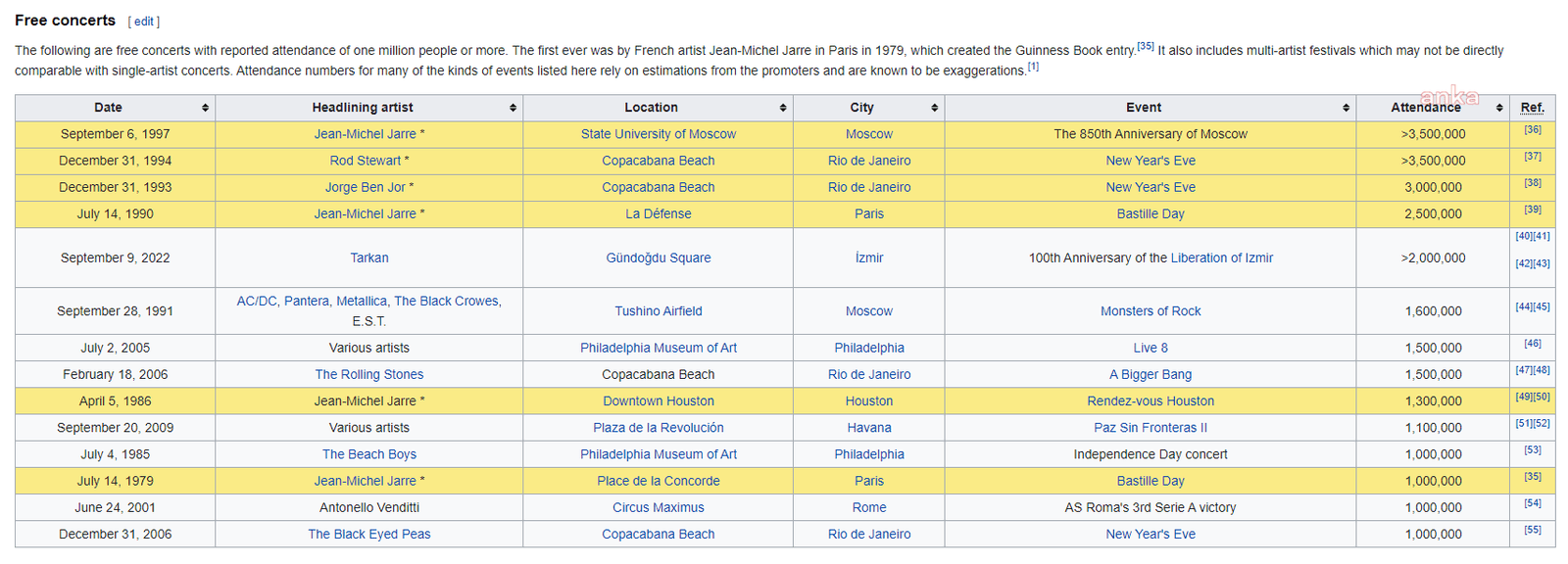Screen dimensions: 1568x564
Task: Open citation [35] in intro paragraph
Action: pos(1145,46)
